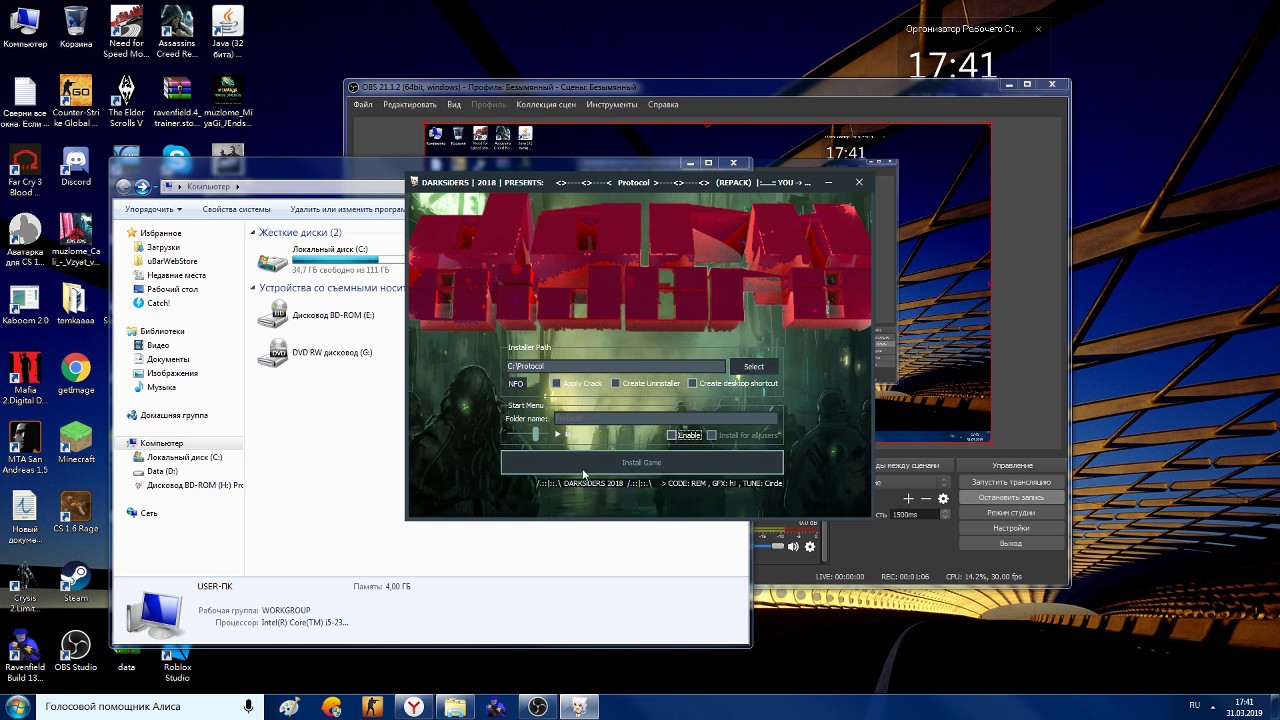Open OBS mixer audio settings gear
1280x720 pixels.
point(810,546)
